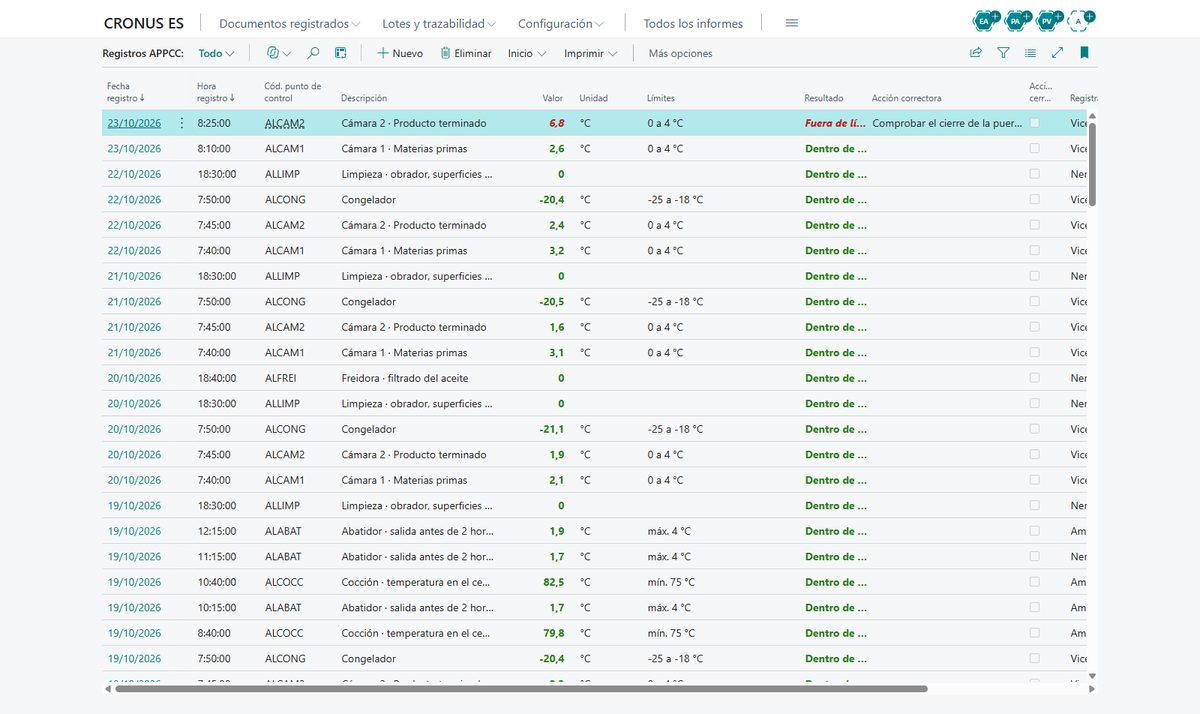Toggle the Acción cerrada checkbox on the 18:40:00 row
The image size is (1200, 714).
(x=1034, y=378)
